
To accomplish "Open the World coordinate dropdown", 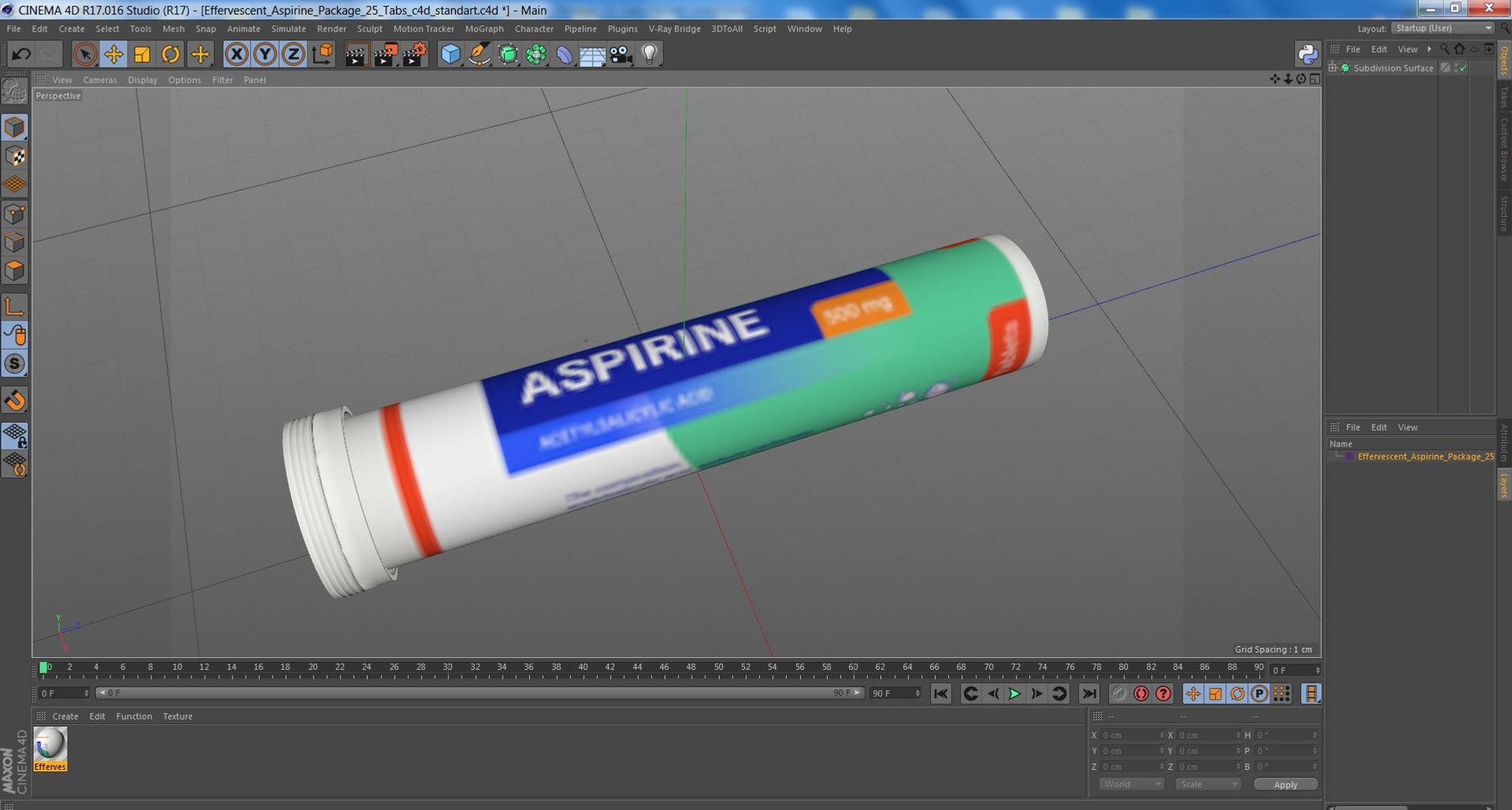I will [1132, 785].
